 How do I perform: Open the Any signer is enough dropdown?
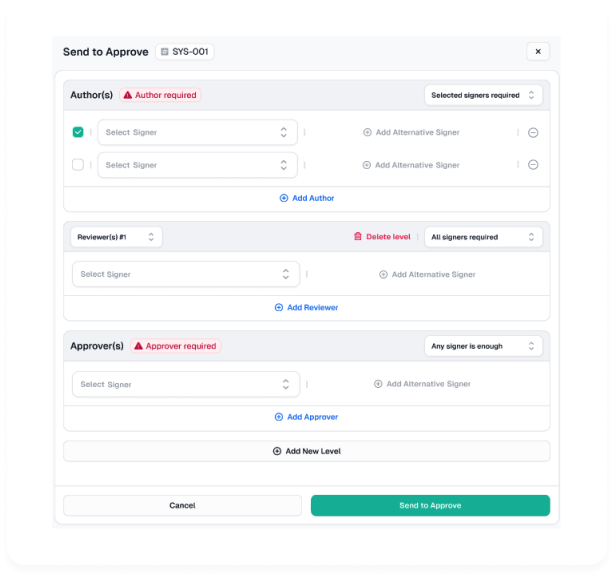coord(483,346)
